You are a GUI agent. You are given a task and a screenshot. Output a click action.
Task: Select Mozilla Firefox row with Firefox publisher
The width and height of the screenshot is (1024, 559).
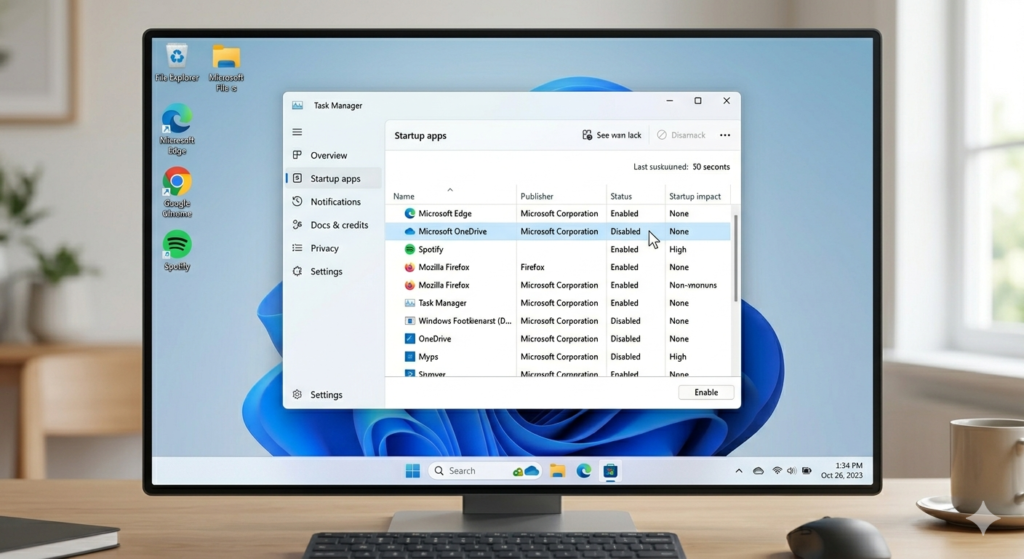(558, 267)
